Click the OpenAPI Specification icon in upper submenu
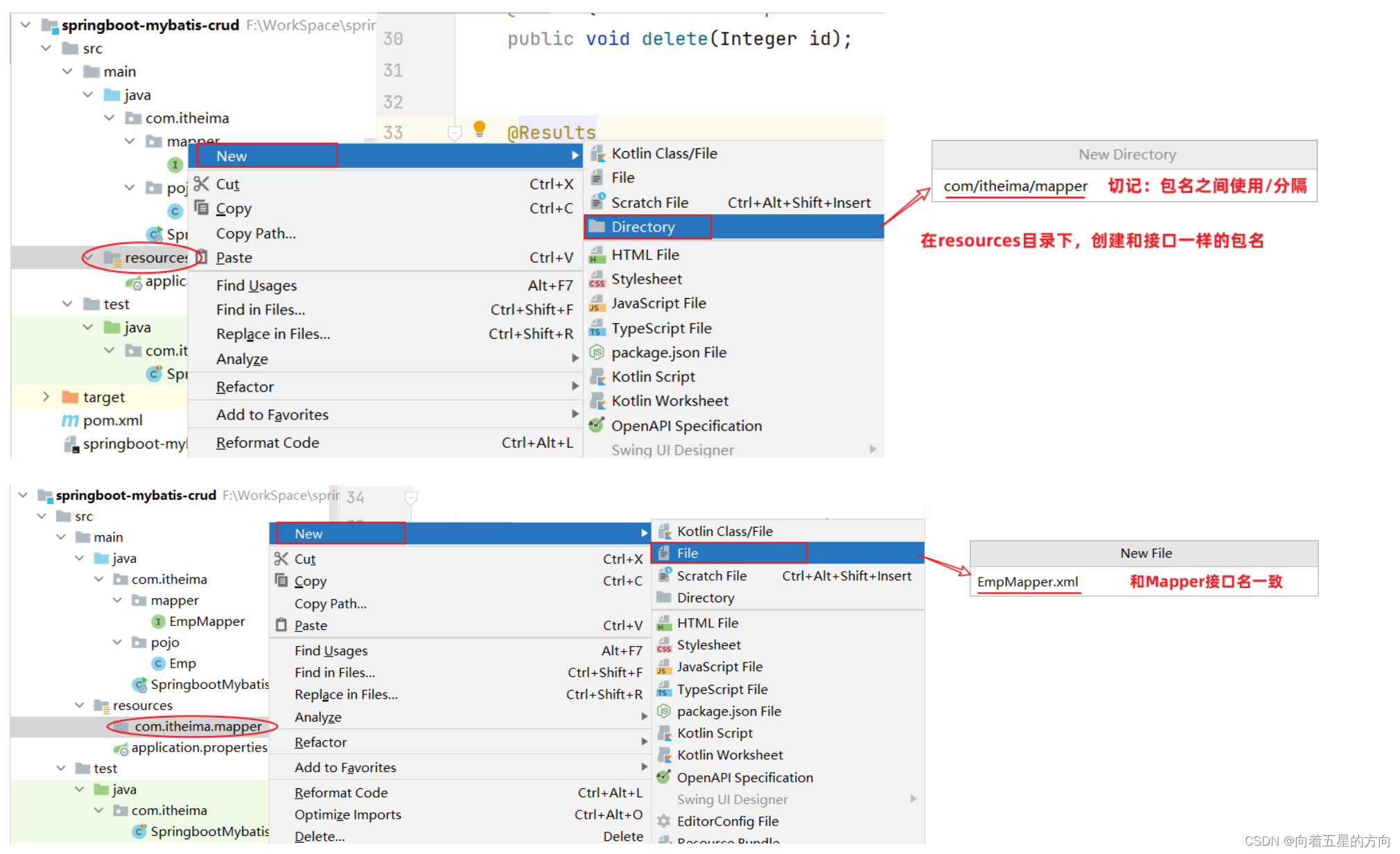The height and width of the screenshot is (854, 1400). tap(596, 426)
